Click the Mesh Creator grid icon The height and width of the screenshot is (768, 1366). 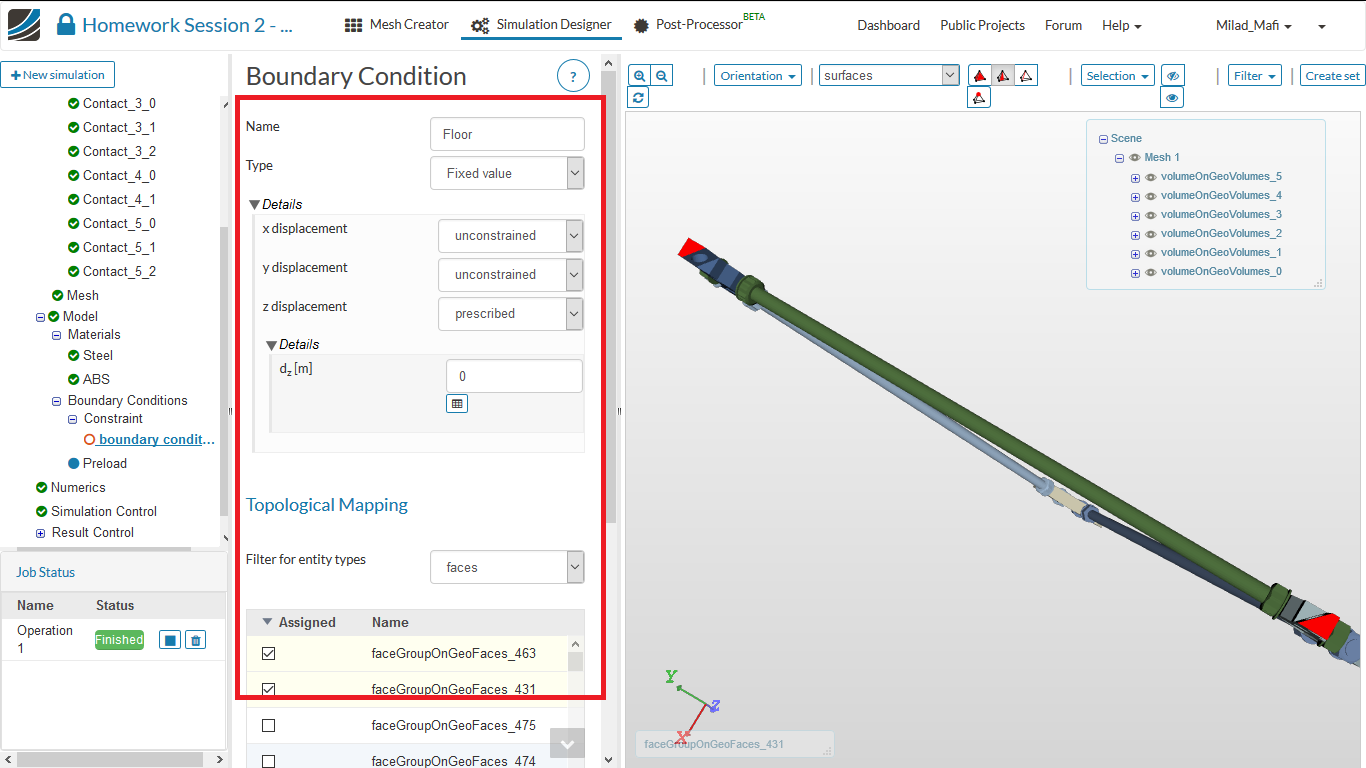point(354,25)
